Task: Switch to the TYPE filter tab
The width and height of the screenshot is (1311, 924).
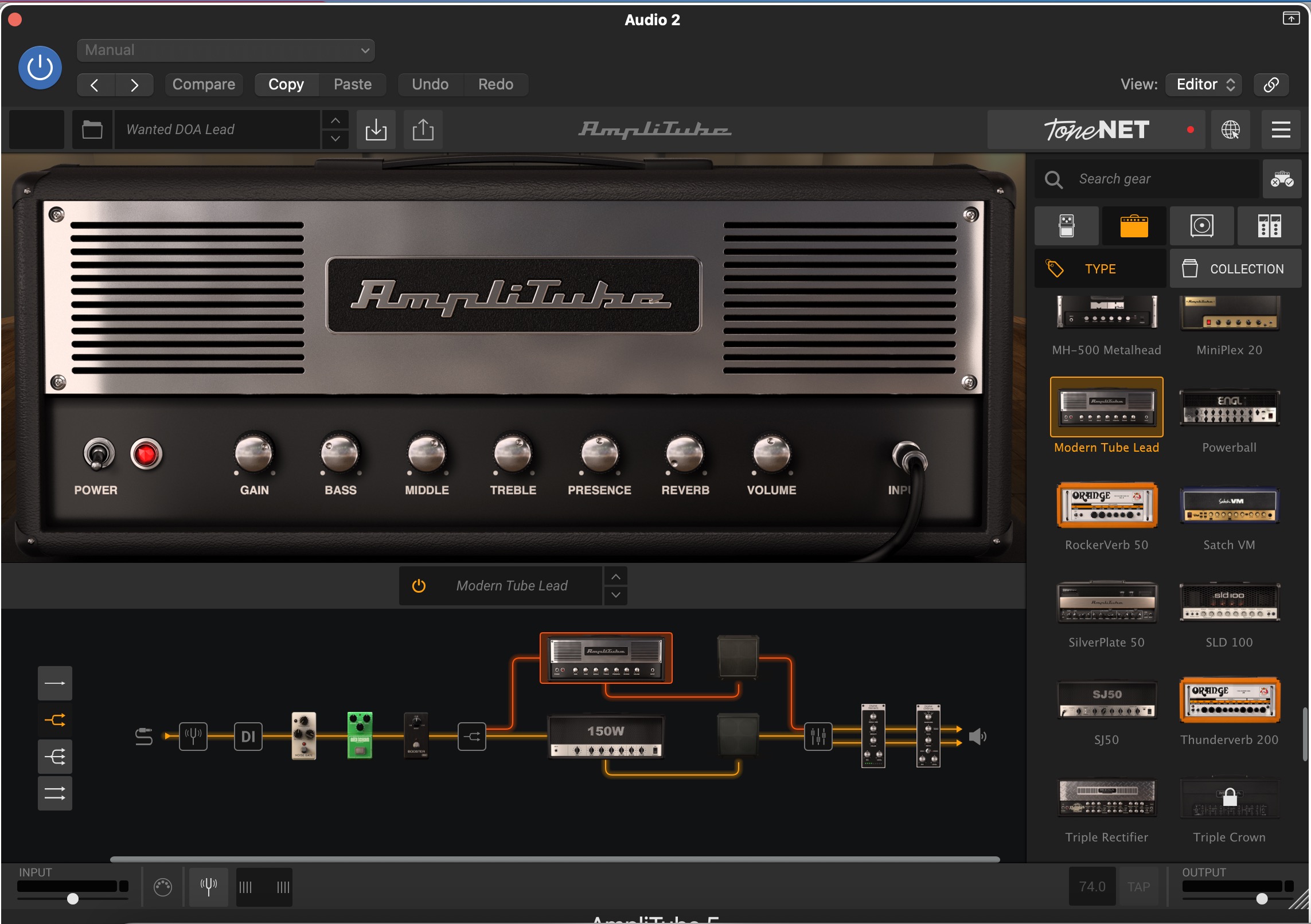Action: pyautogui.click(x=1100, y=268)
